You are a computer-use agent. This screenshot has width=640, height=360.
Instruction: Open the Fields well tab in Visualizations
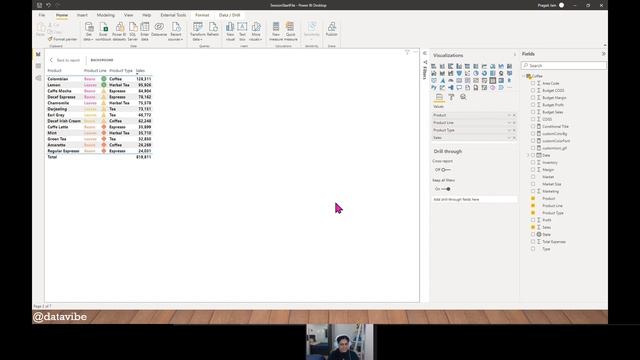coord(439,97)
